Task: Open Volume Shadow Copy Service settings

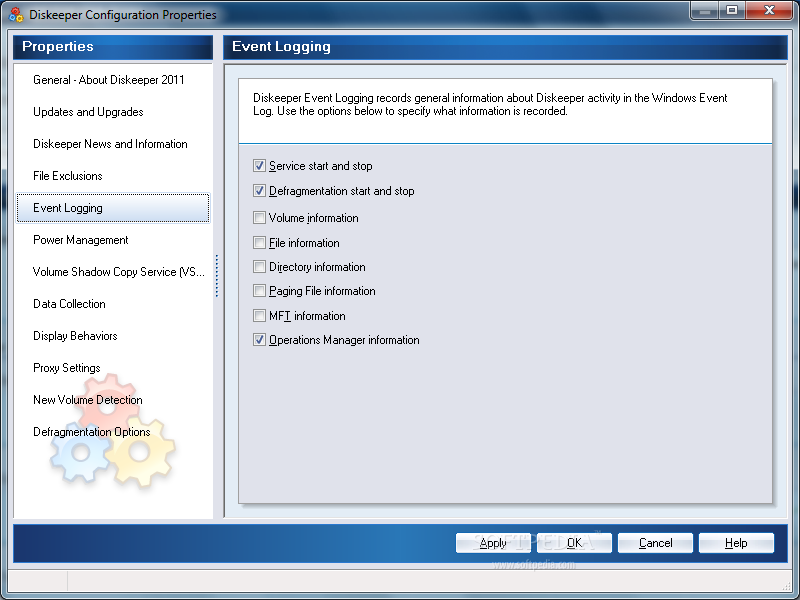Action: pos(113,272)
